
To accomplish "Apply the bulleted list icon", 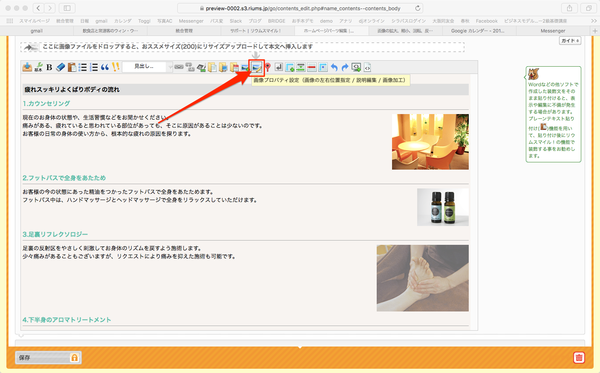I will pos(83,67).
